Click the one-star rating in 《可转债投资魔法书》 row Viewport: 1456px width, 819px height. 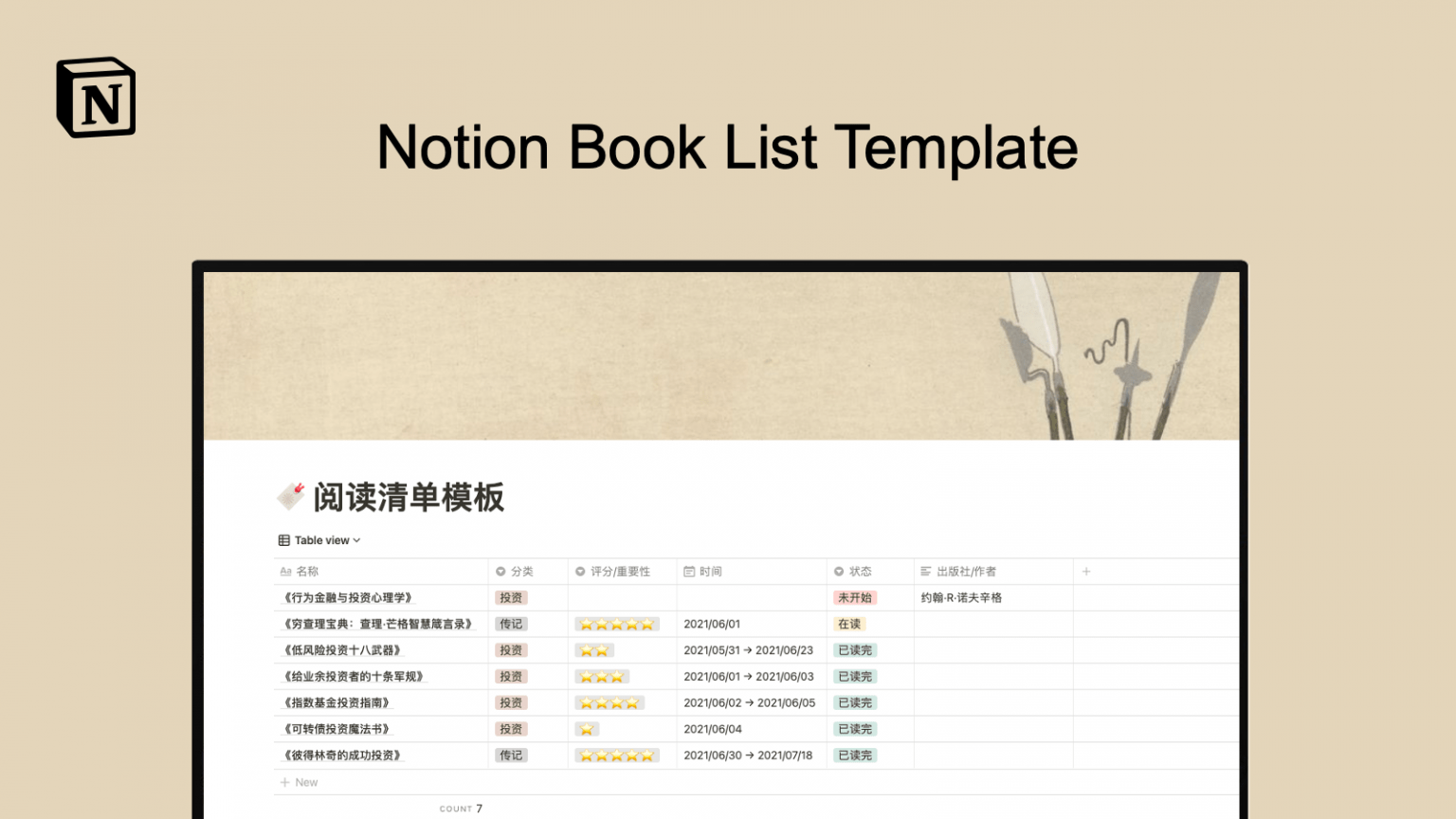(x=587, y=729)
